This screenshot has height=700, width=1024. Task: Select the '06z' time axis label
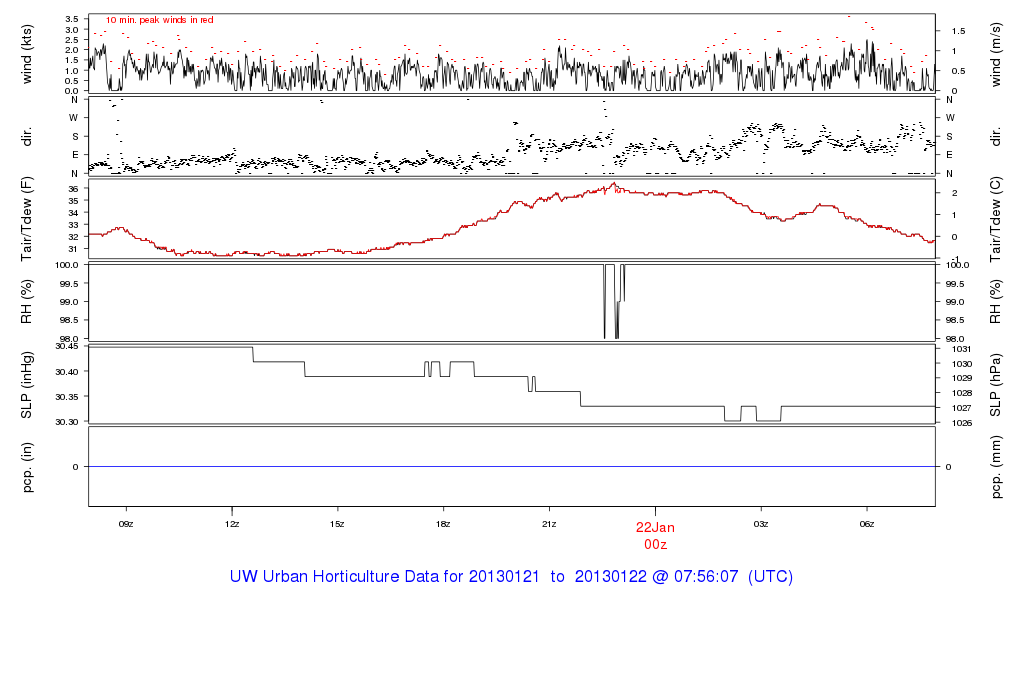867,524
